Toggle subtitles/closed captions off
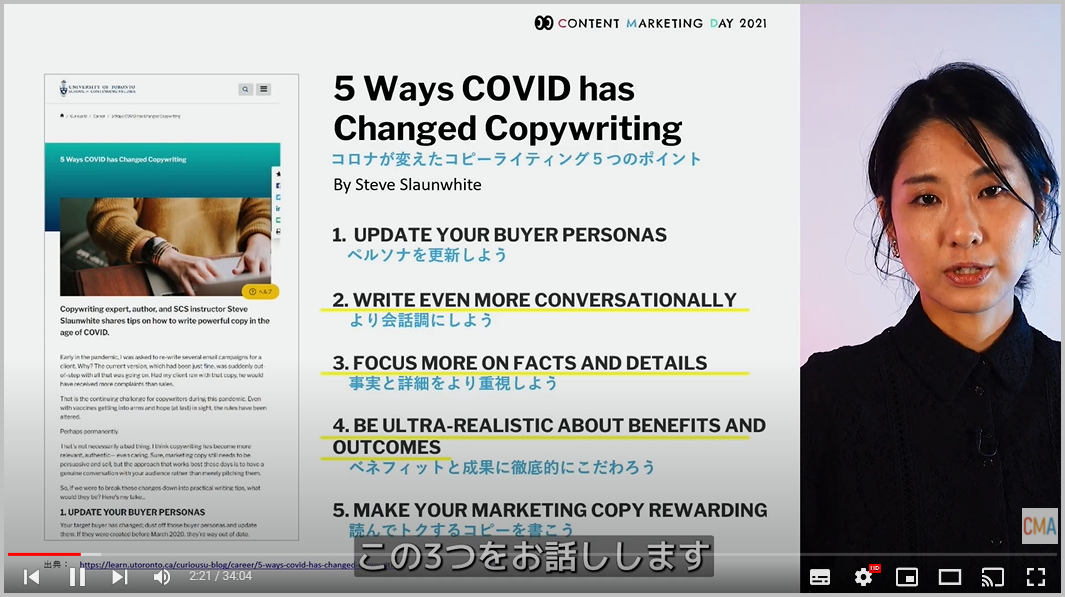Screen dimensions: 1065x597 pyautogui.click(x=819, y=577)
